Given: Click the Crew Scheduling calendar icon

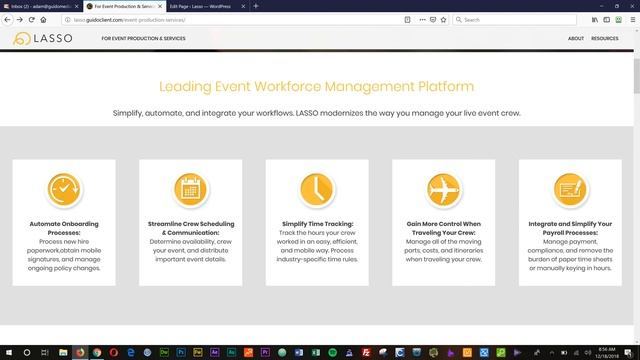Looking at the screenshot, I should click(x=191, y=190).
